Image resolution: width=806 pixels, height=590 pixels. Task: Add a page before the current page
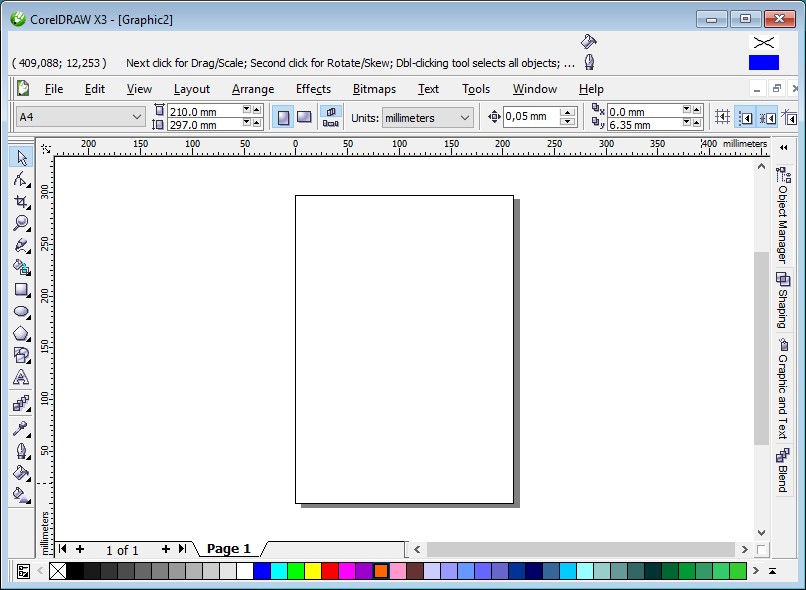(x=80, y=549)
